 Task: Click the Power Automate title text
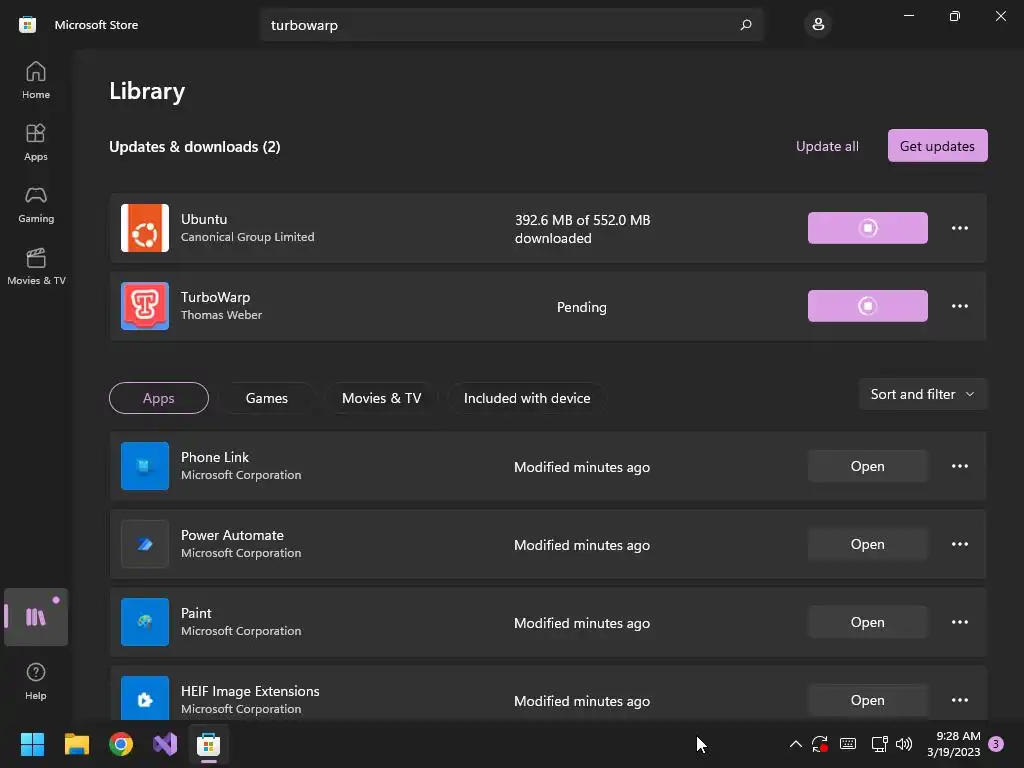[x=232, y=535]
